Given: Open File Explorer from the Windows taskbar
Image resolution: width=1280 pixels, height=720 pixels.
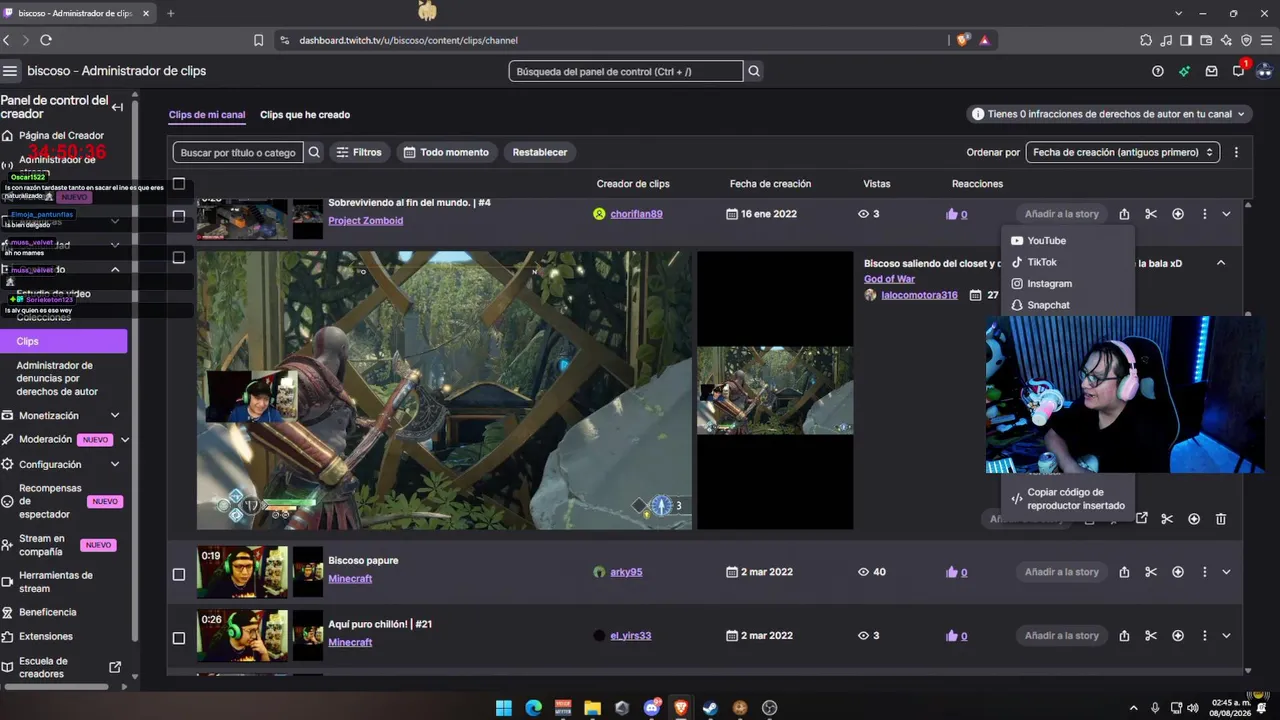Looking at the screenshot, I should coord(592,708).
